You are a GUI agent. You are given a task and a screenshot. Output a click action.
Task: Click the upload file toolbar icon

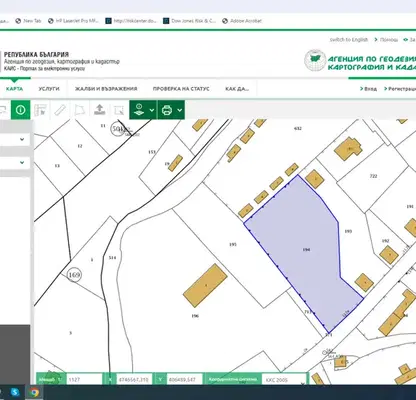(x=99, y=110)
